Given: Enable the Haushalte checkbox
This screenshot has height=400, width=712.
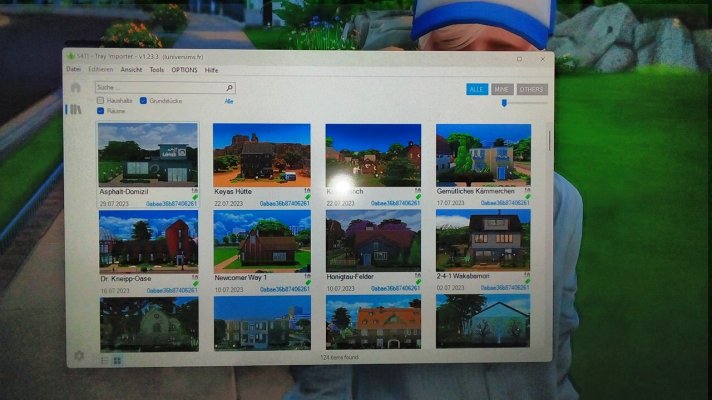Looking at the screenshot, I should coord(100,100).
